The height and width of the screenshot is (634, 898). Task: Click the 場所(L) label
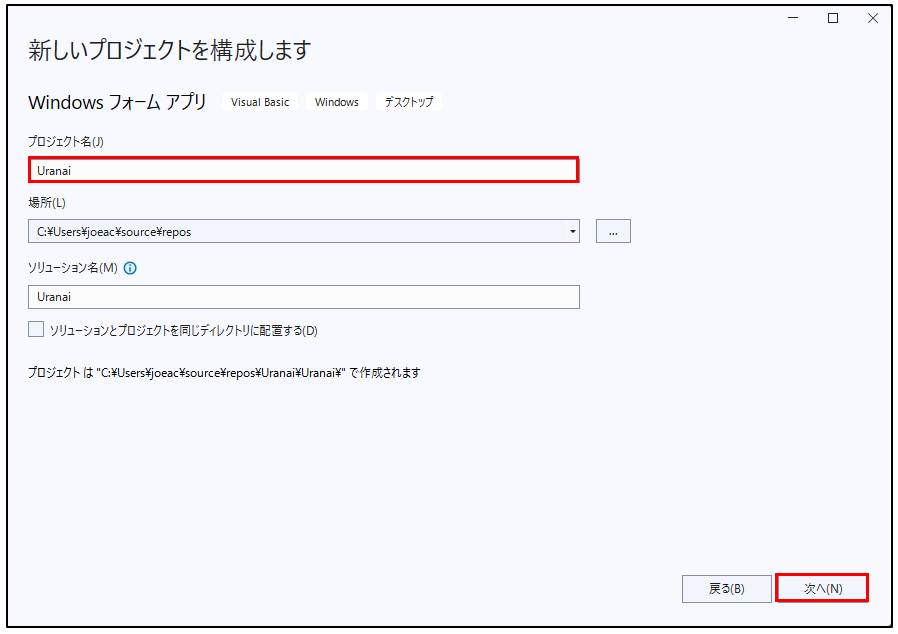tap(46, 203)
